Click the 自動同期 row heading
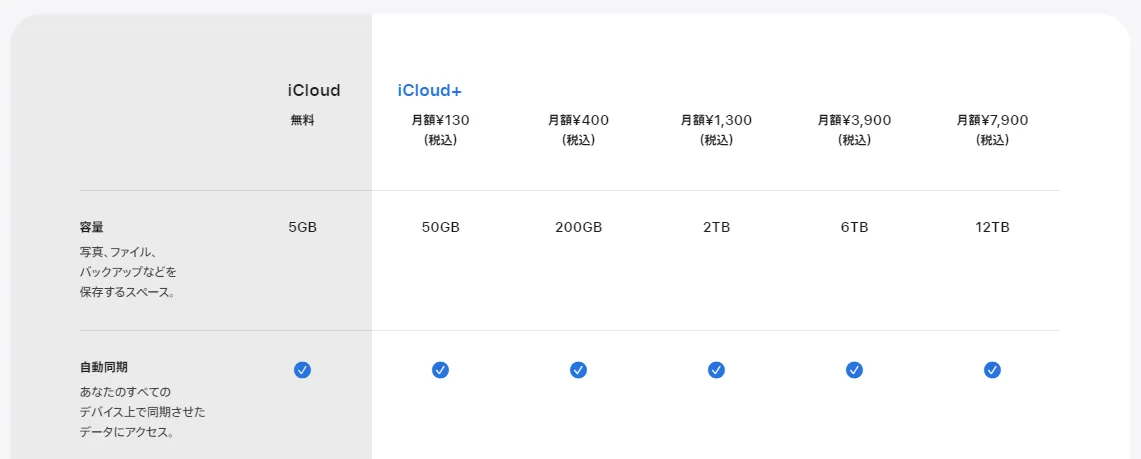The width and height of the screenshot is (1141, 459). click(104, 367)
